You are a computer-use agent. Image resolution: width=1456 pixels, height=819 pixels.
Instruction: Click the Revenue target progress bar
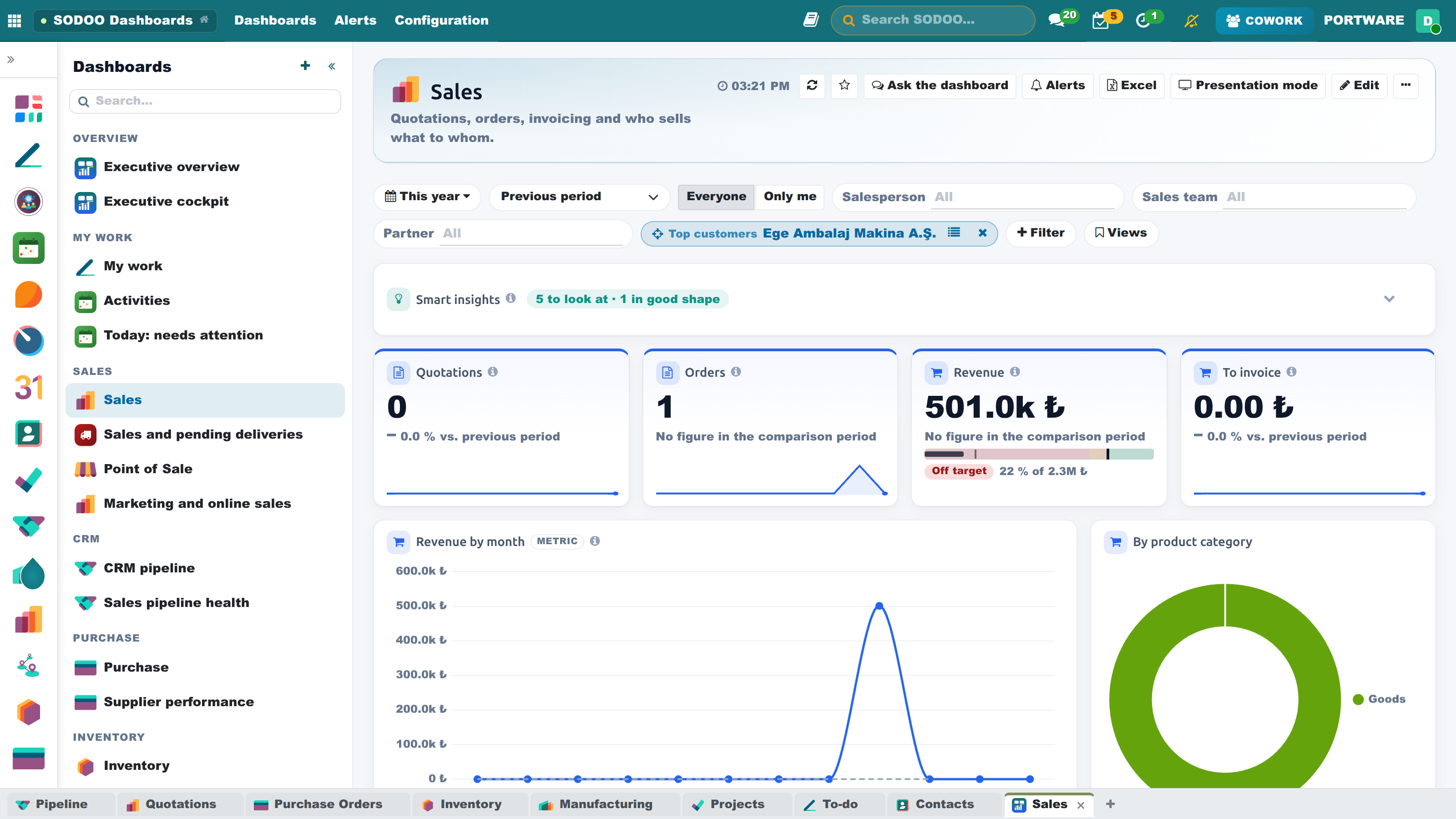coord(1039,454)
